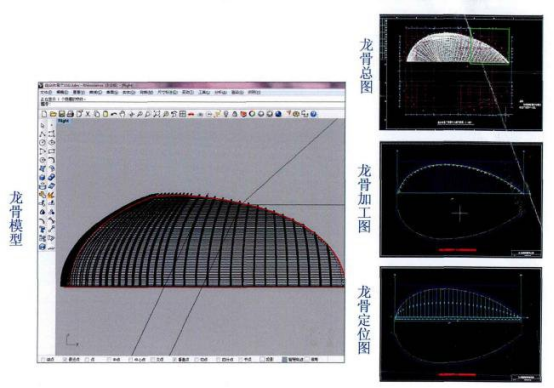Screen dimensions: 554x388
Task: Select the Box solid tool
Action: click(x=42, y=177)
